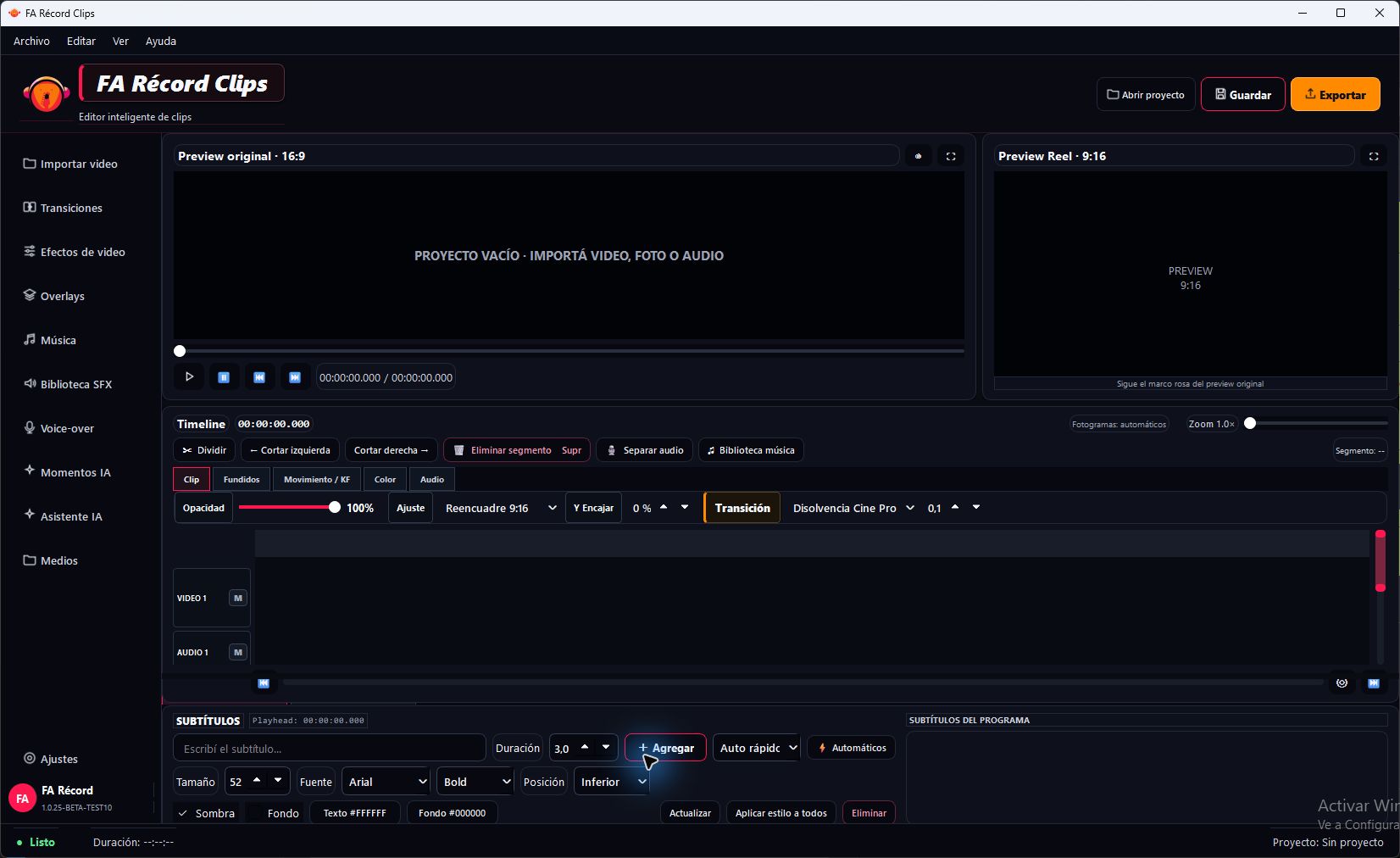Go to the Overlays section
The height and width of the screenshot is (858, 1400).
[54, 296]
